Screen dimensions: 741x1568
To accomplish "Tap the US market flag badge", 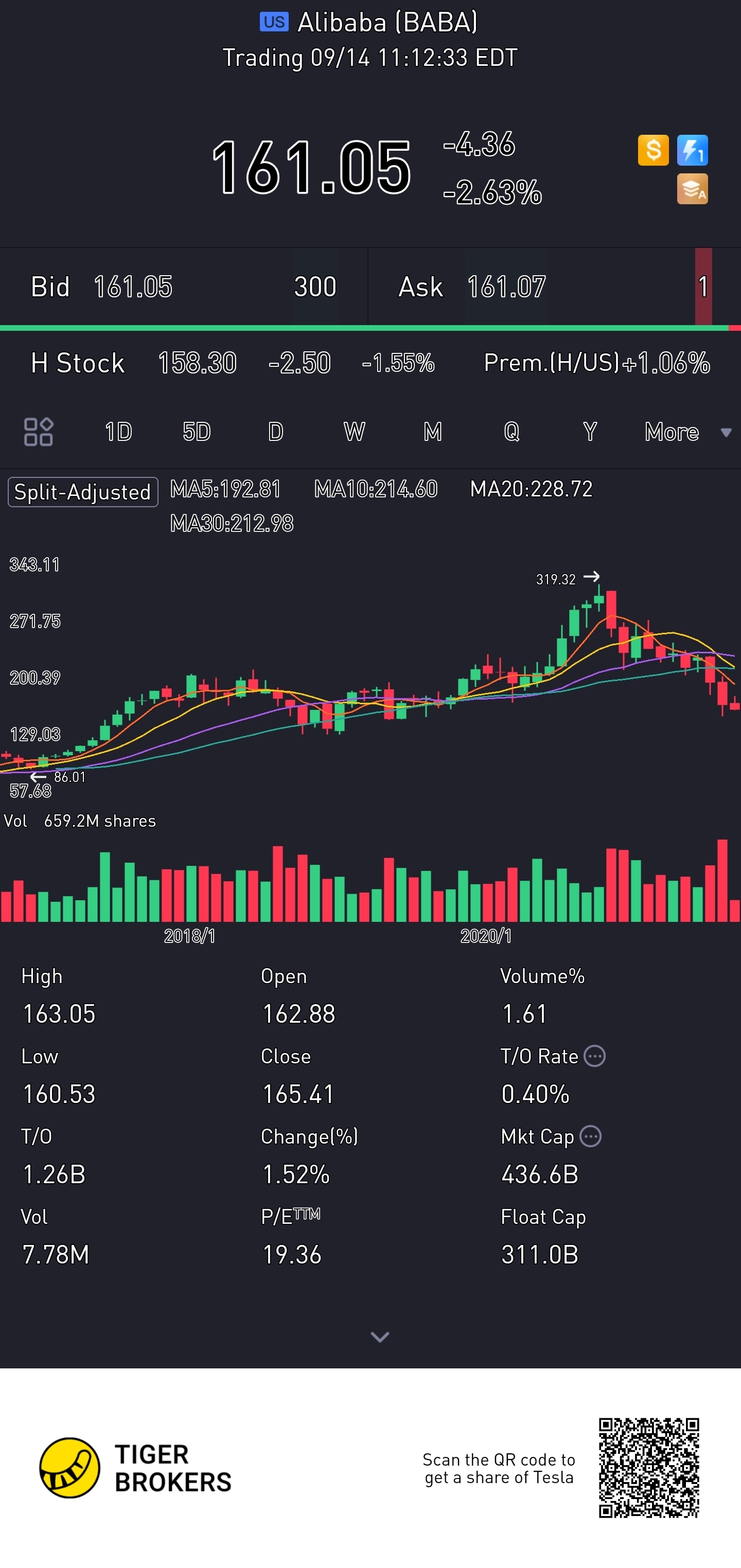I will [x=274, y=22].
